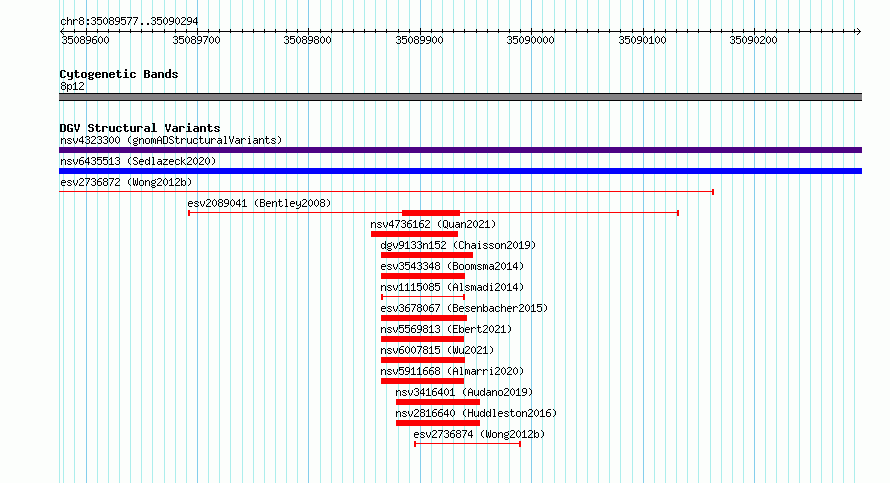
Task: Click the 35089700 ruler coordinate
Action: (x=196, y=40)
